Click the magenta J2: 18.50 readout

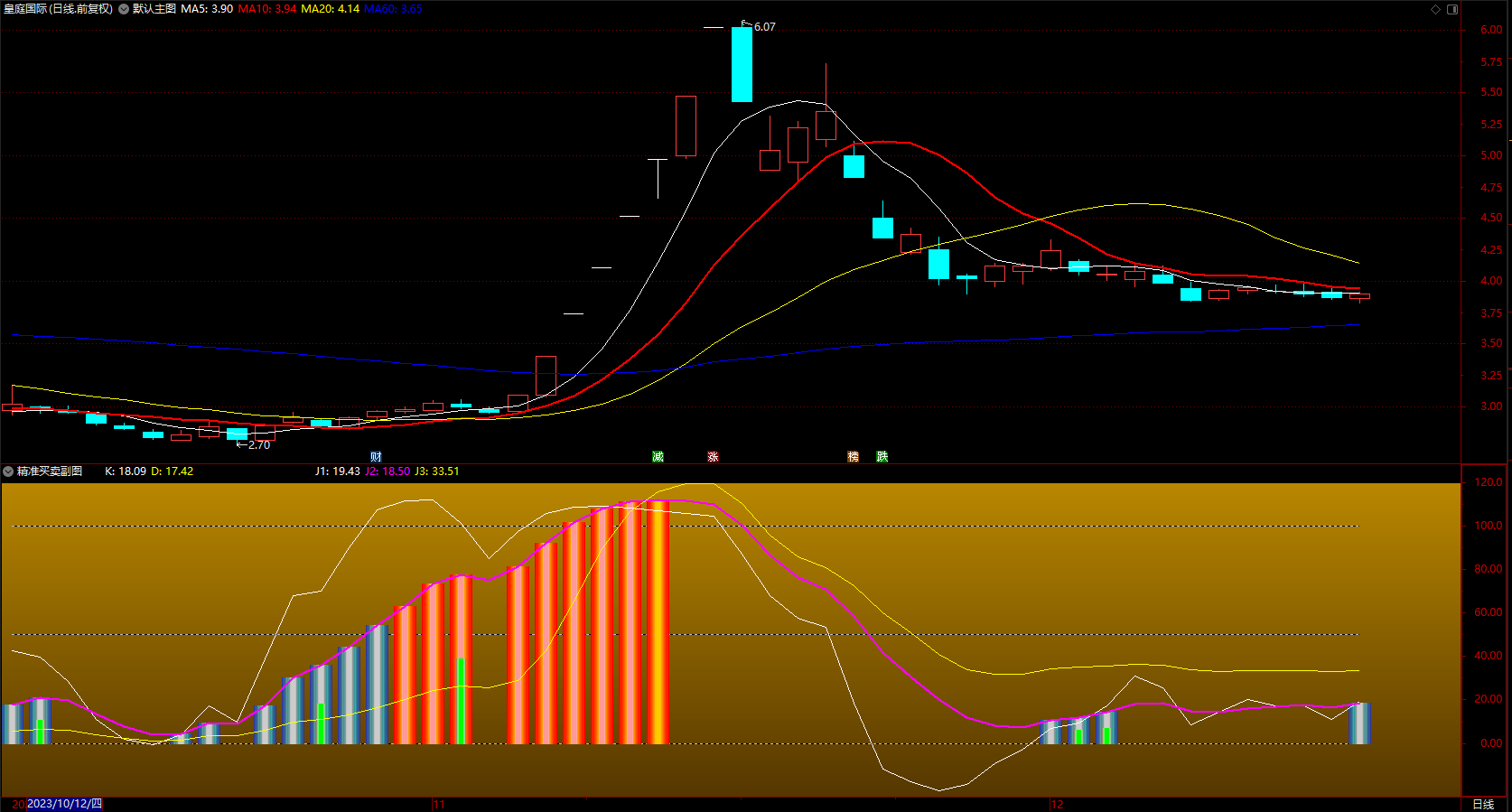pyautogui.click(x=387, y=471)
